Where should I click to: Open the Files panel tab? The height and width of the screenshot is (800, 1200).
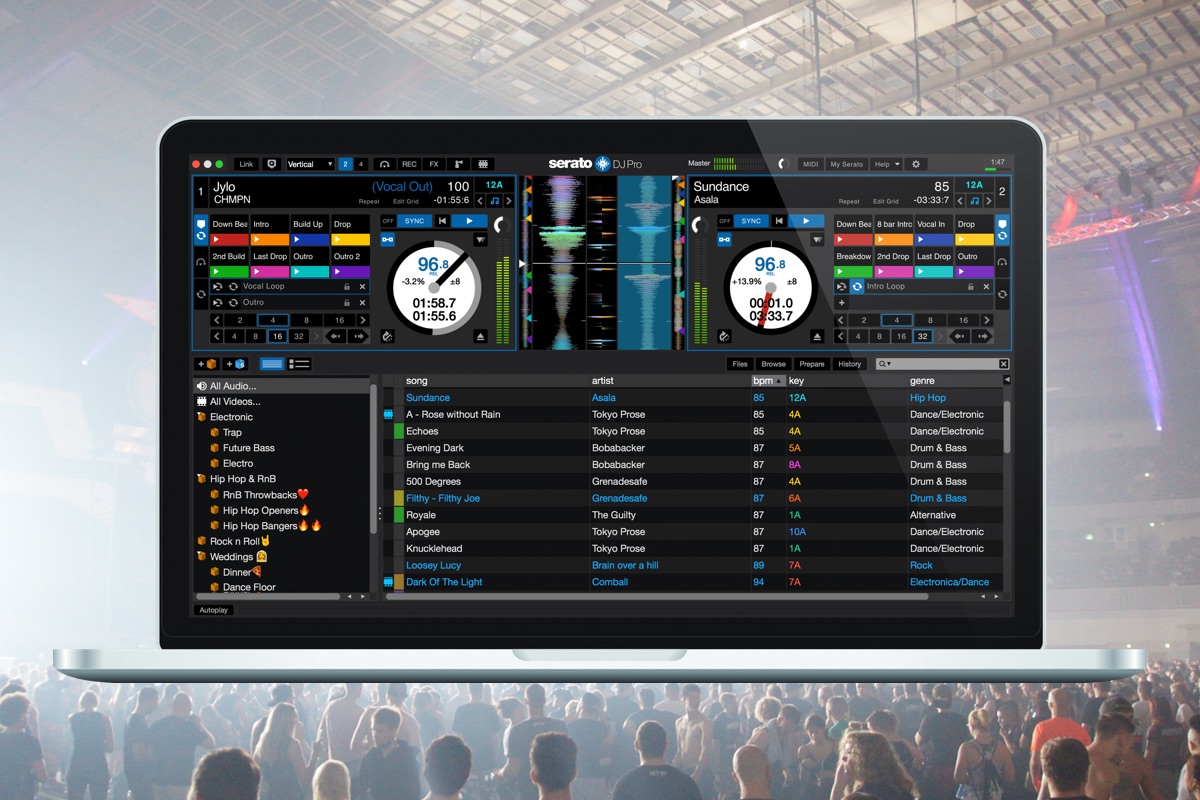pos(739,364)
